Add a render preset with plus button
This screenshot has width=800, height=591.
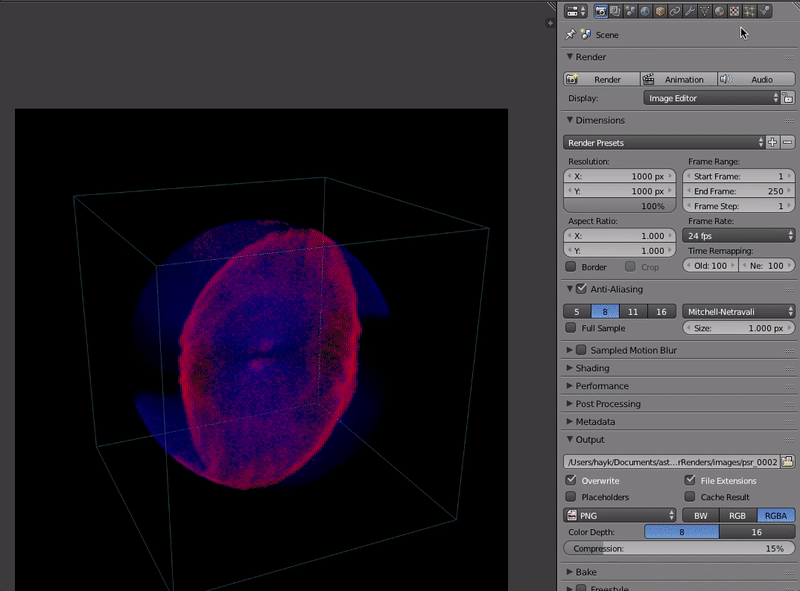click(x=772, y=142)
